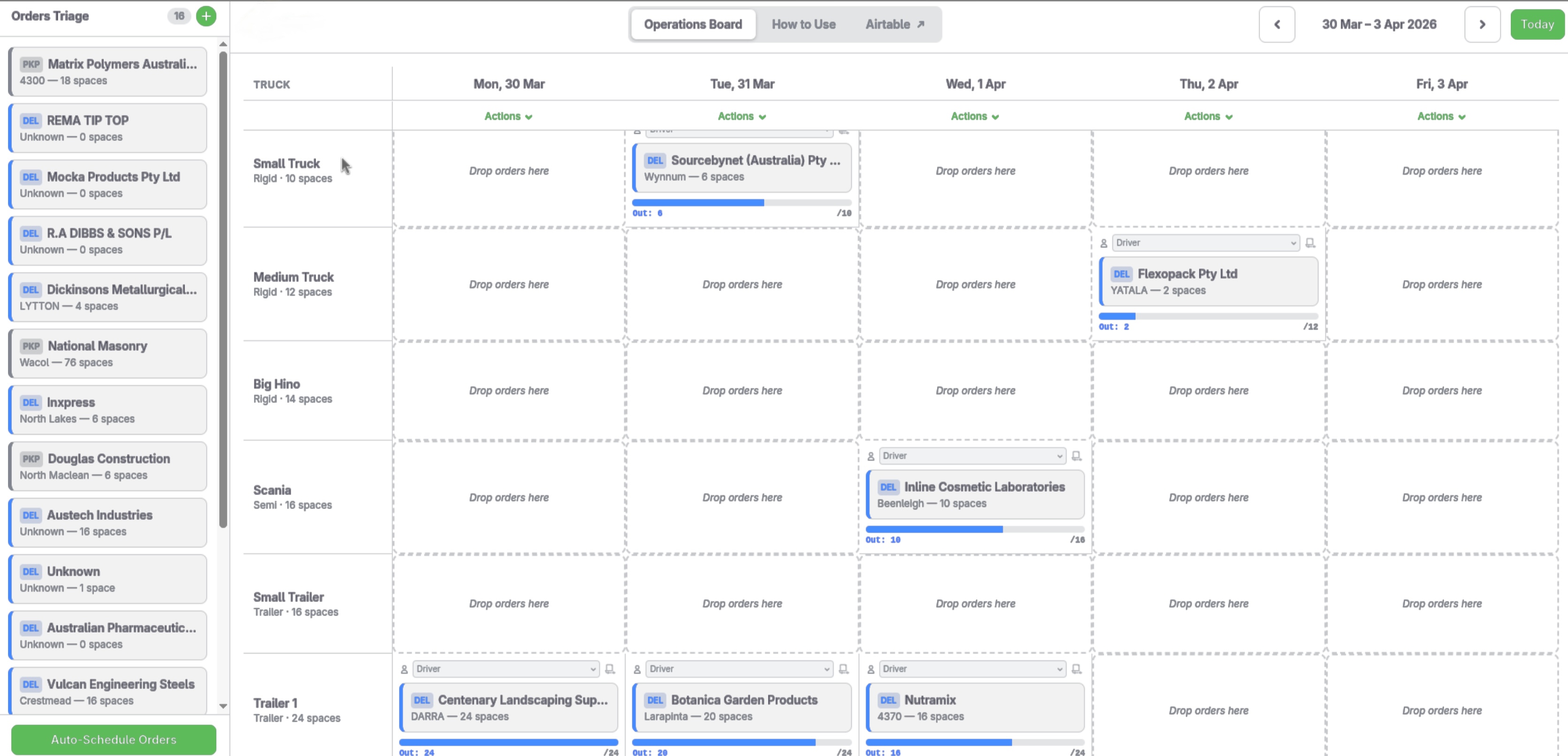
Task: Select the R.A DIBBS & SONS P/L order
Action: (108, 241)
